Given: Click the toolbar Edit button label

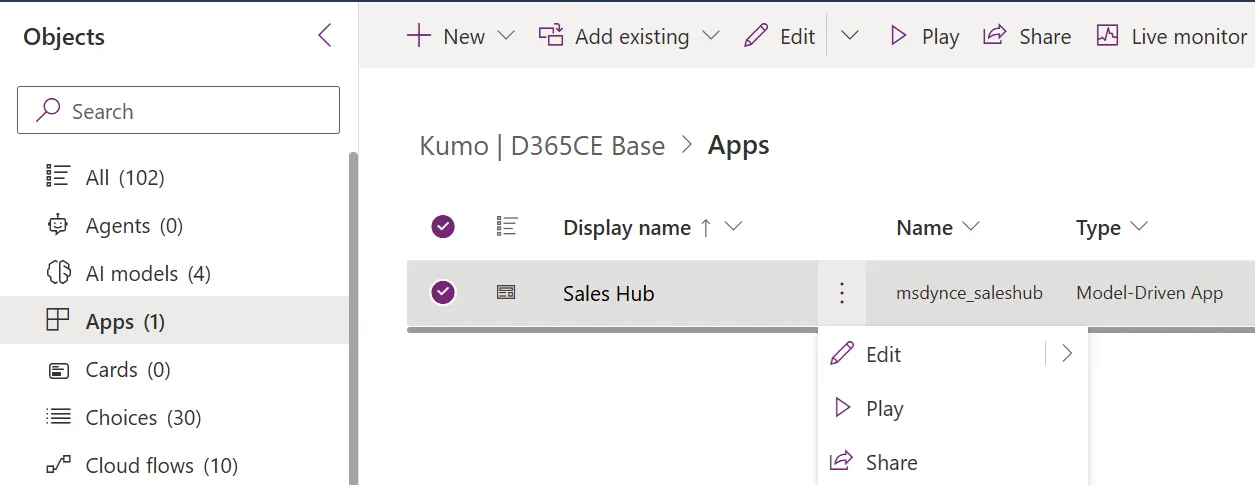Looking at the screenshot, I should (797, 36).
